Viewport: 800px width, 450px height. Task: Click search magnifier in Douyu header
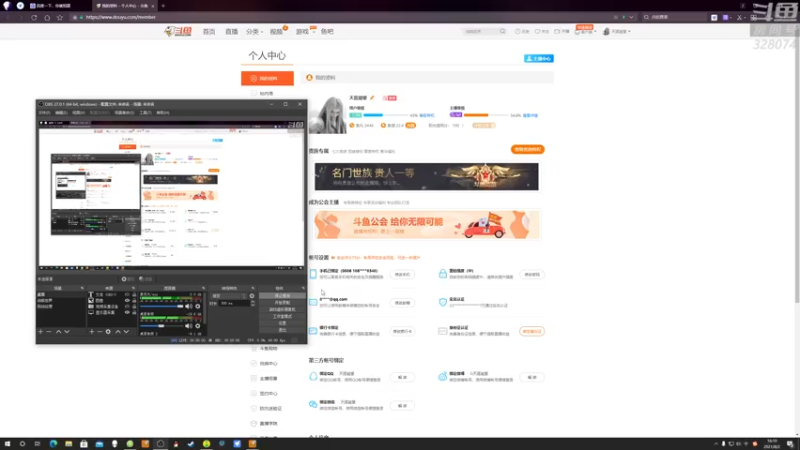(503, 31)
